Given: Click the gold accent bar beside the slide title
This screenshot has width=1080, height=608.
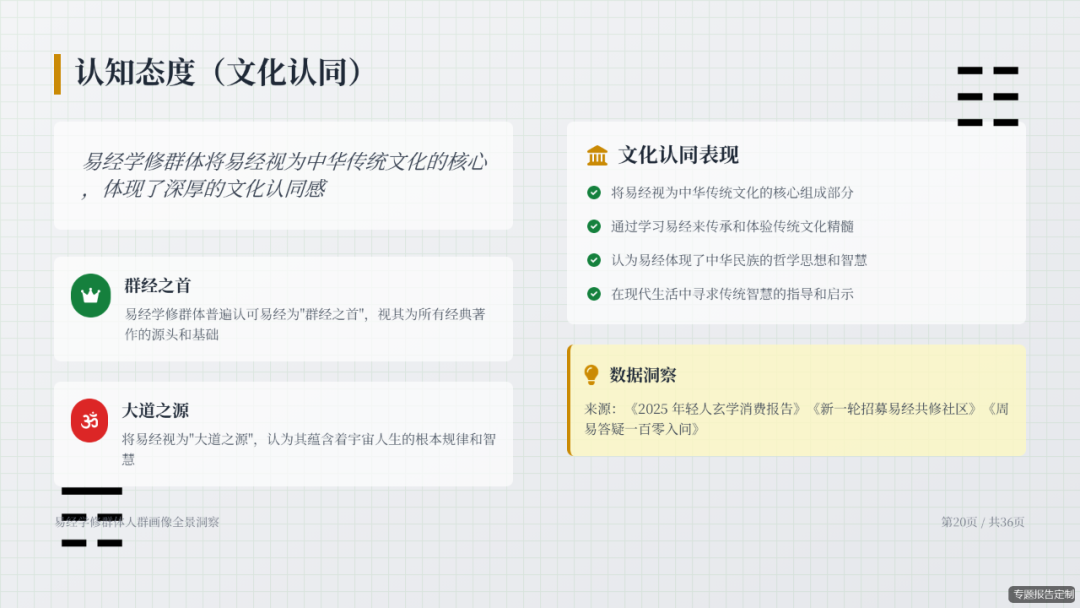Looking at the screenshot, I should coord(57,72).
